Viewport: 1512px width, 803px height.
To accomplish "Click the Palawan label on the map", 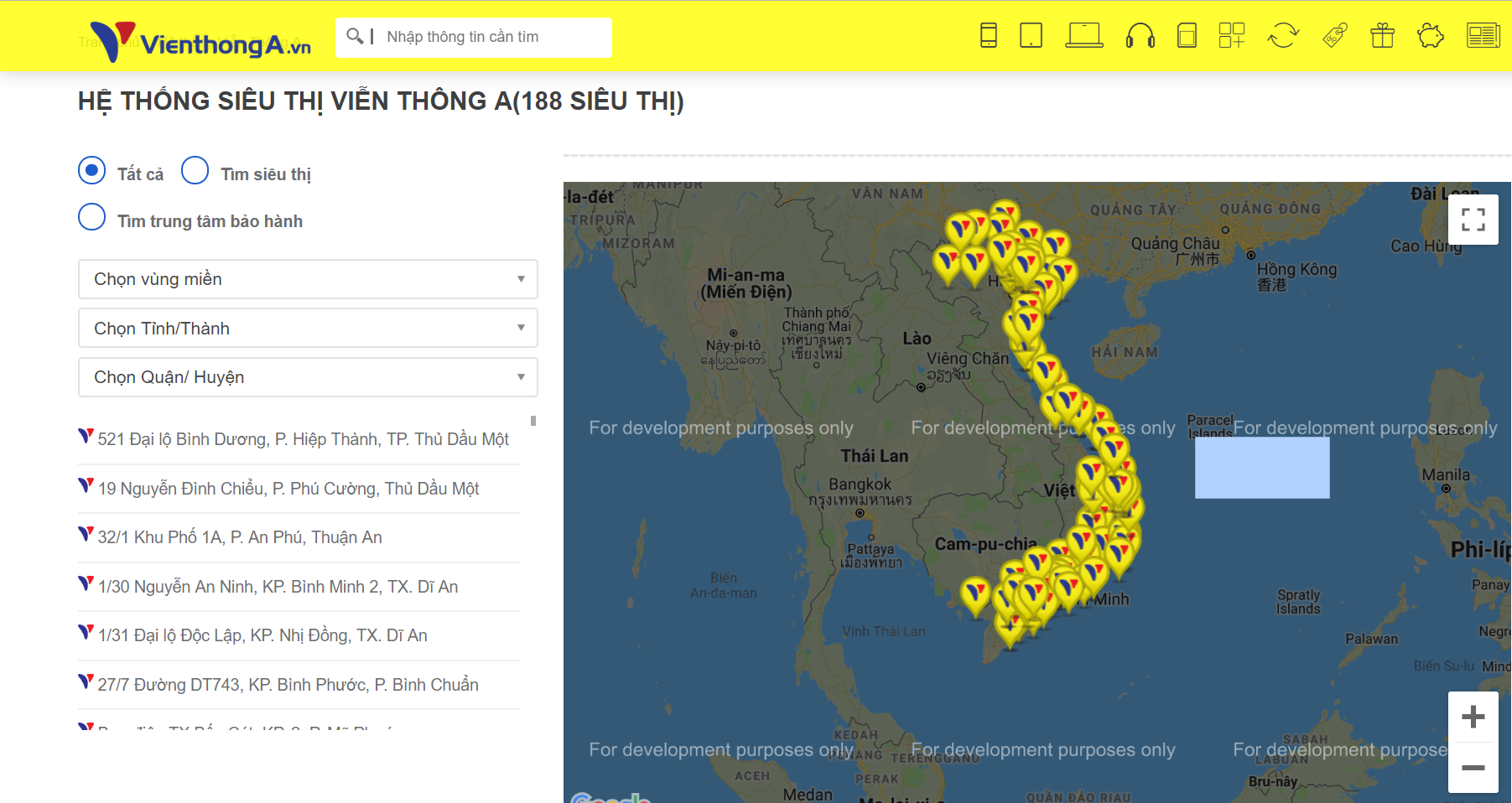I will [1372, 639].
